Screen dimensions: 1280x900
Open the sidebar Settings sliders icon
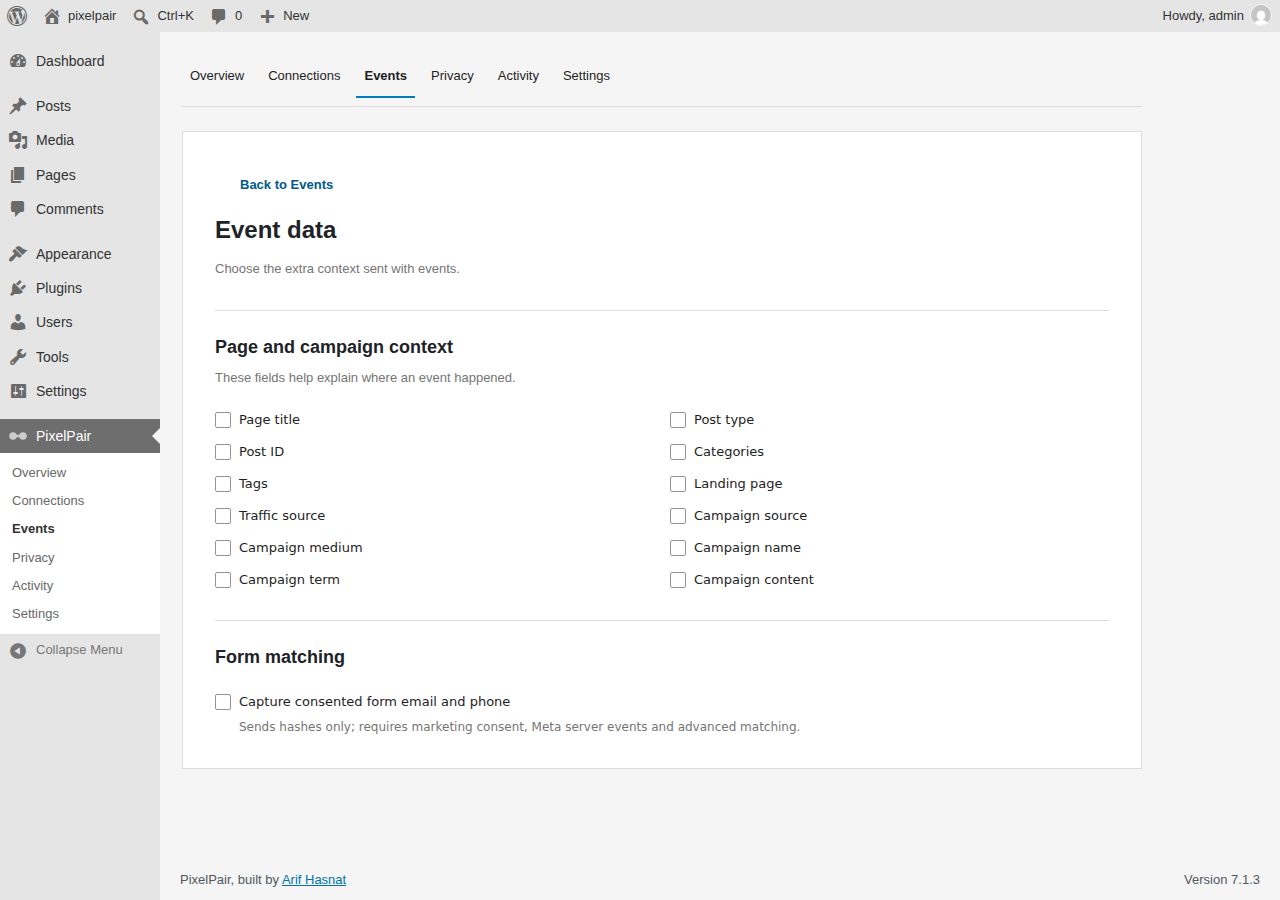18,391
